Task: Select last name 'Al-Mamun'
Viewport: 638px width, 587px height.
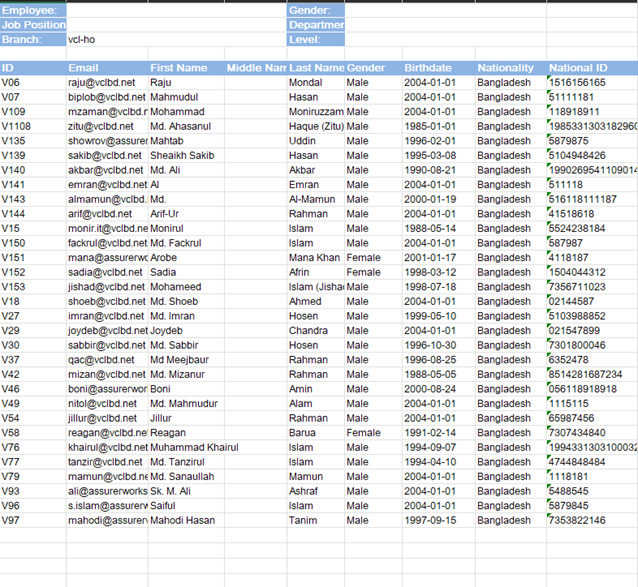Action: coord(316,200)
